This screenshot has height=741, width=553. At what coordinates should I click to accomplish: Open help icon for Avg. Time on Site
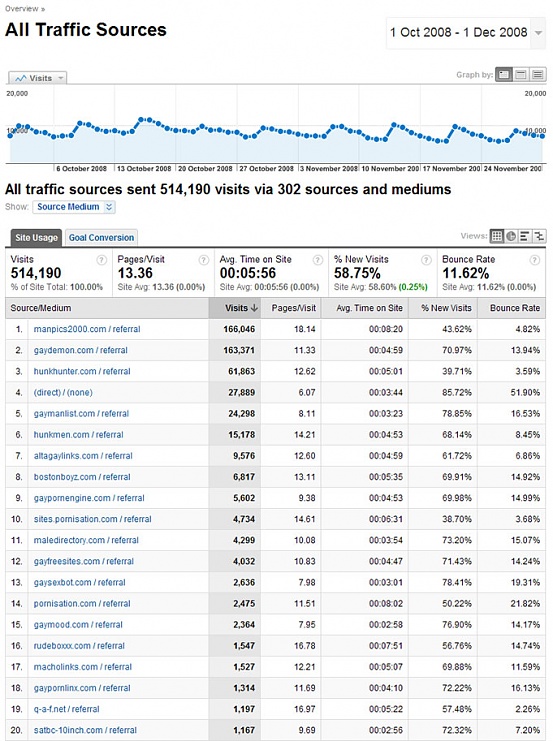[318, 259]
